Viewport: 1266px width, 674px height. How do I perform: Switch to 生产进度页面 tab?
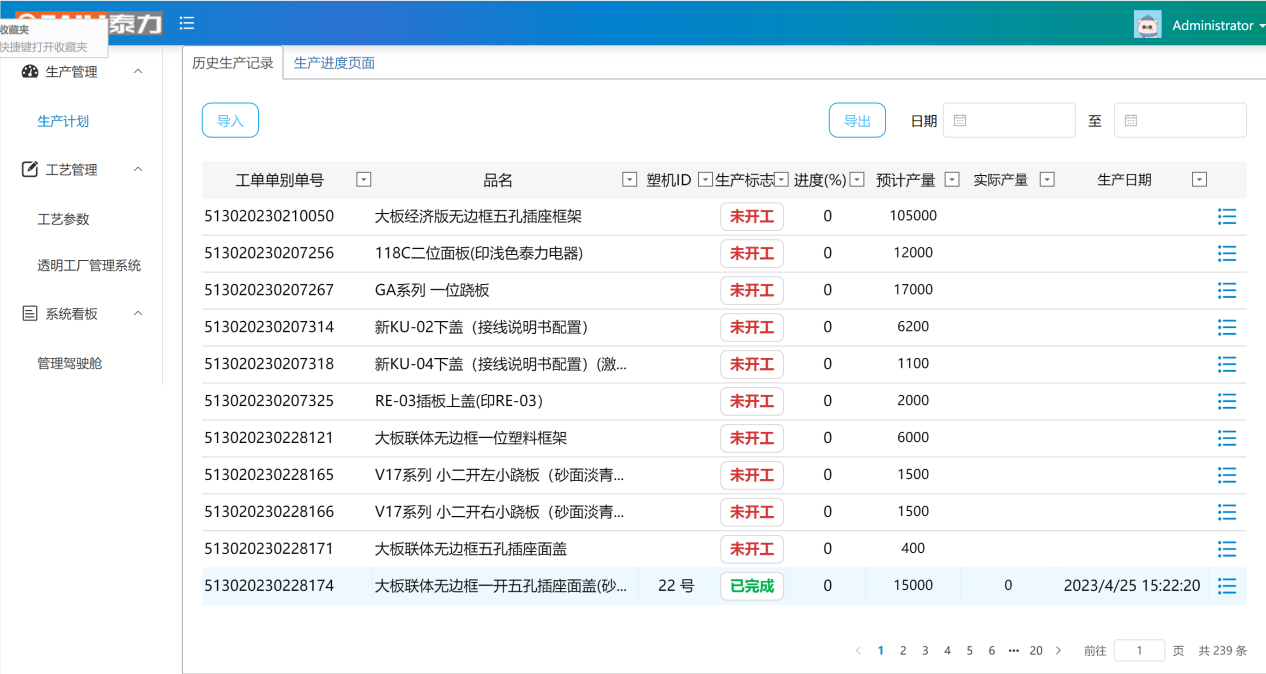335,63
